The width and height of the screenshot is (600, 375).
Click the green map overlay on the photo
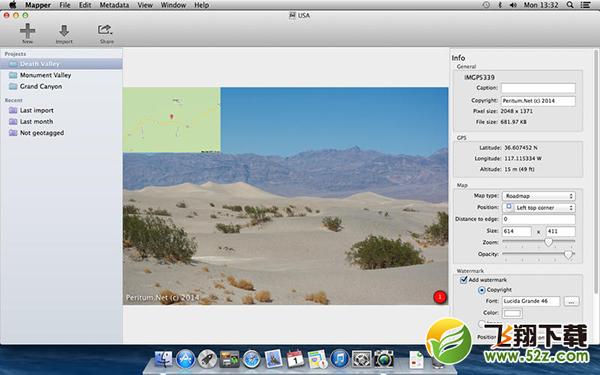tap(171, 120)
